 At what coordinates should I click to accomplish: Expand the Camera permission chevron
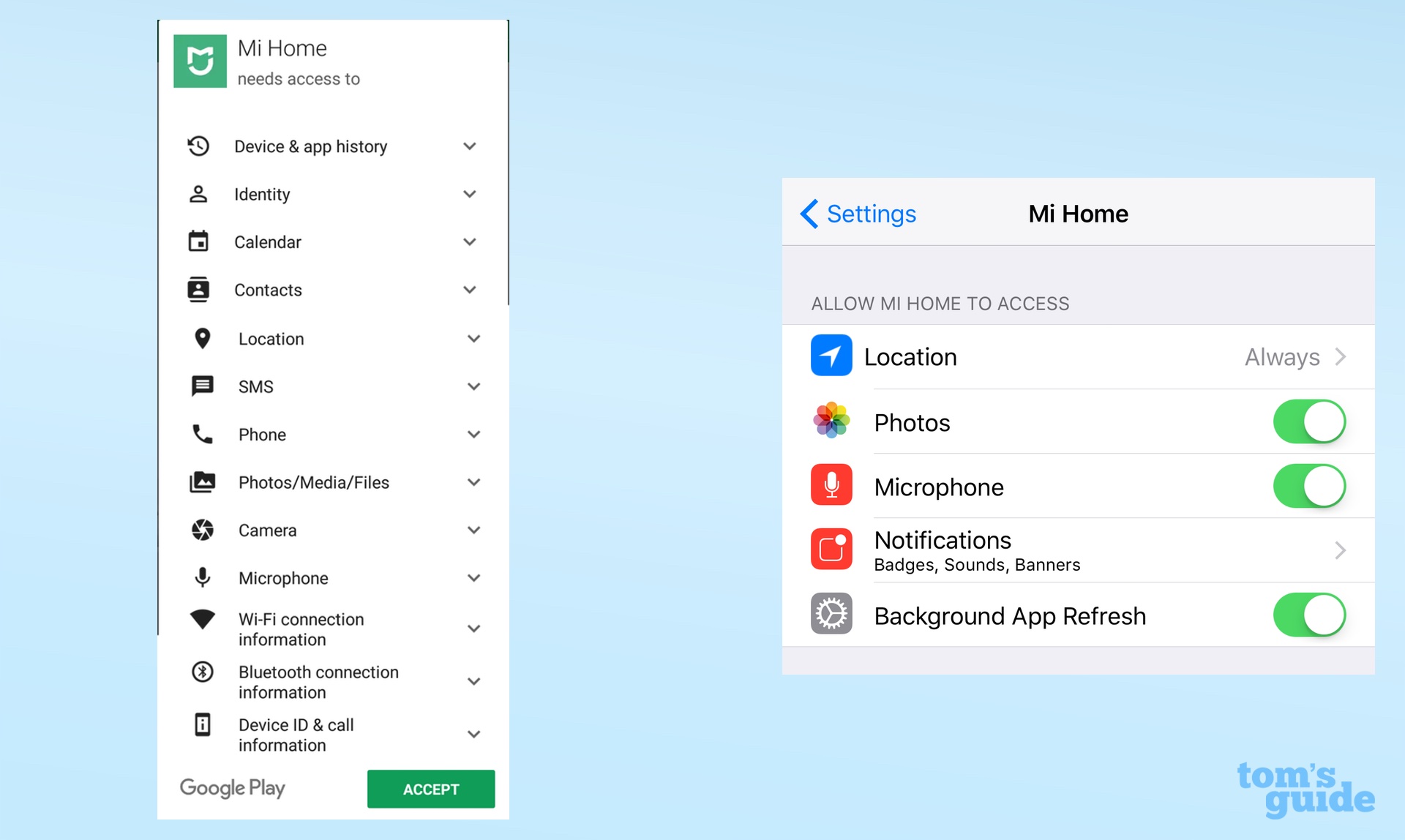[474, 530]
